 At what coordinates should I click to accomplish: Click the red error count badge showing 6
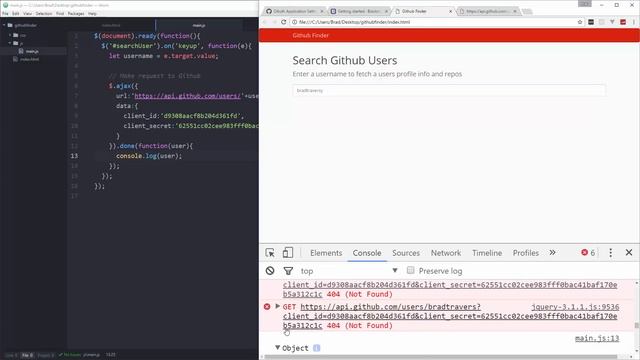(588, 253)
